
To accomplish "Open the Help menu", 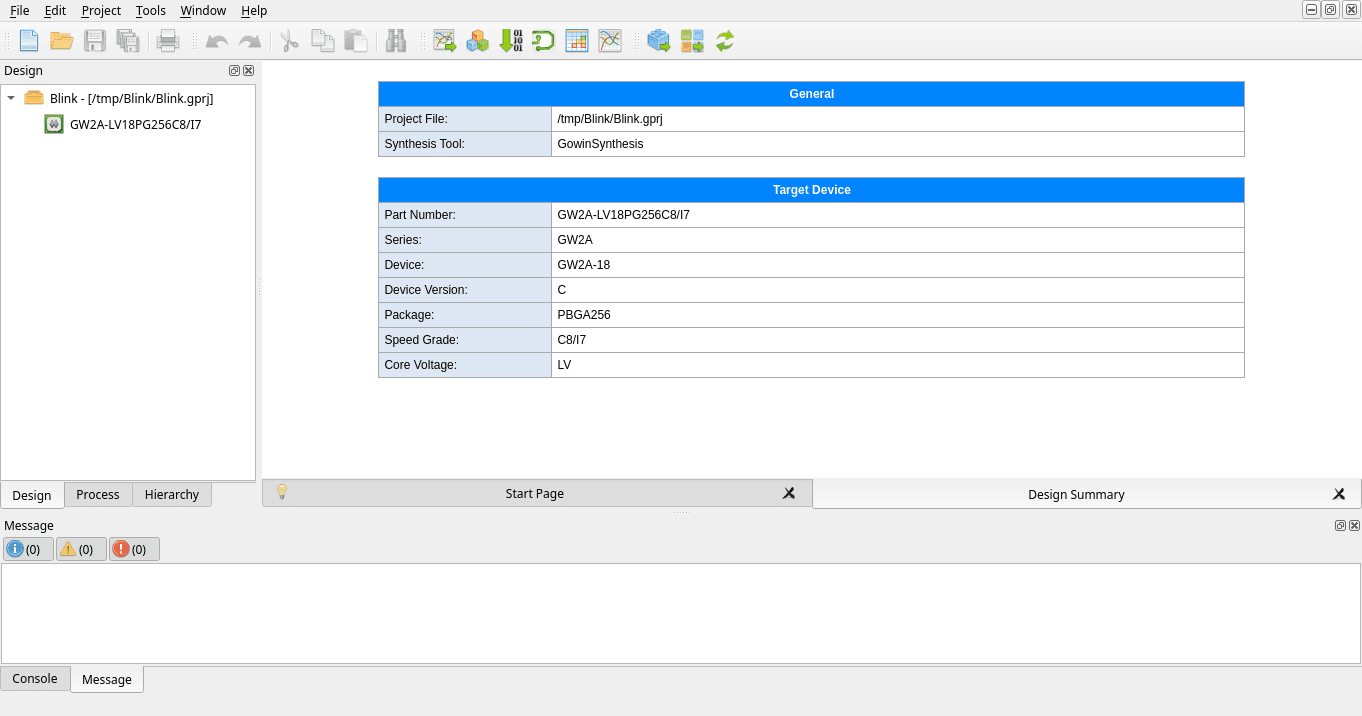I will pyautogui.click(x=254, y=10).
